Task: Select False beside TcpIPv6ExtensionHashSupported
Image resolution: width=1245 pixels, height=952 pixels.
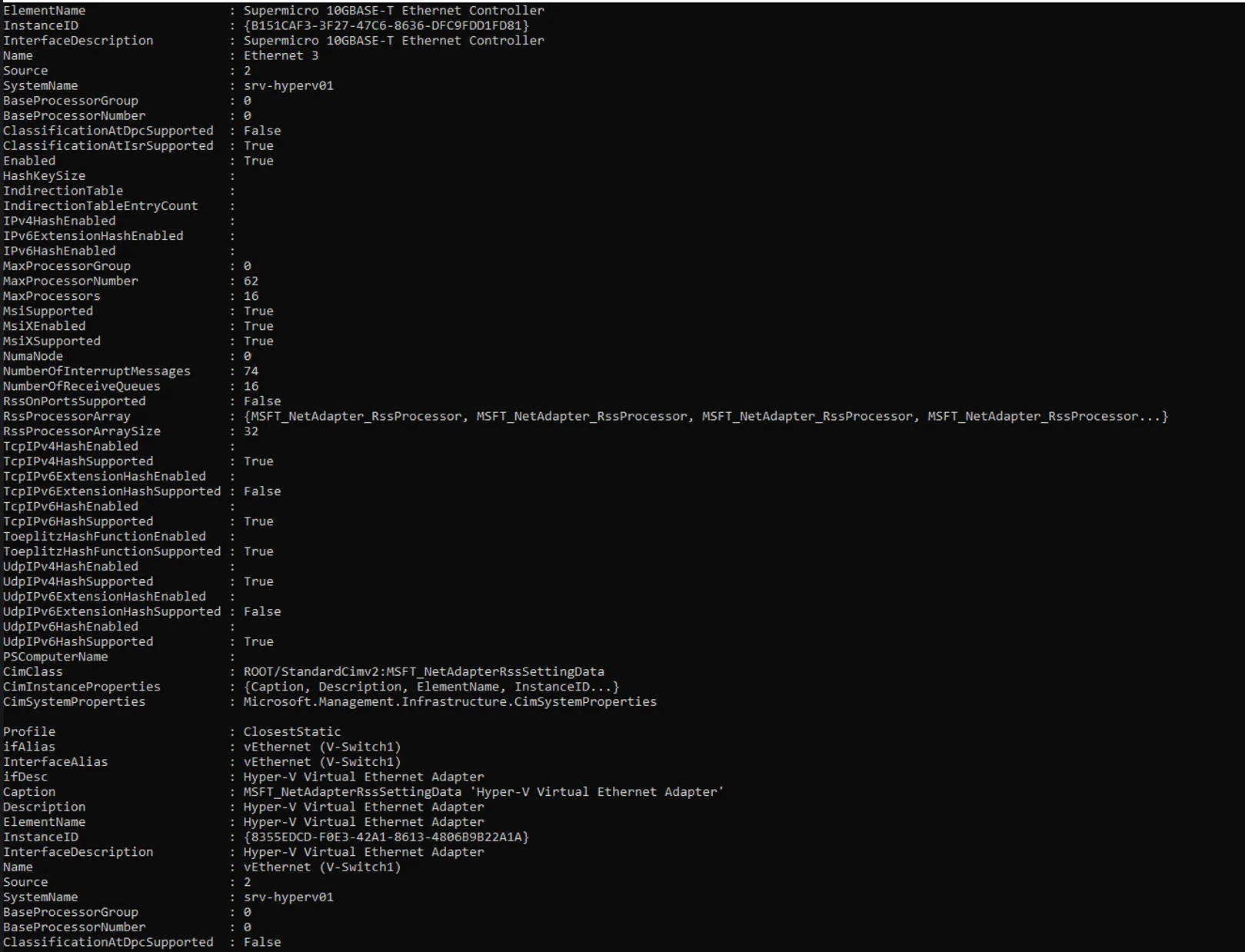Action: point(262,491)
